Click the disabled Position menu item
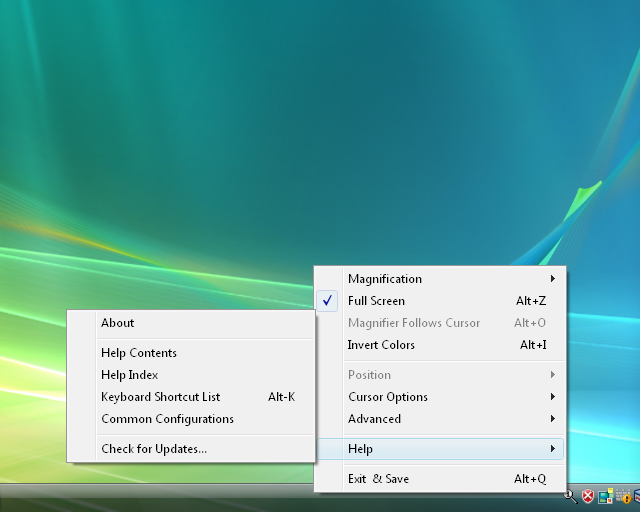Image resolution: width=640 pixels, height=512 pixels. pos(369,375)
